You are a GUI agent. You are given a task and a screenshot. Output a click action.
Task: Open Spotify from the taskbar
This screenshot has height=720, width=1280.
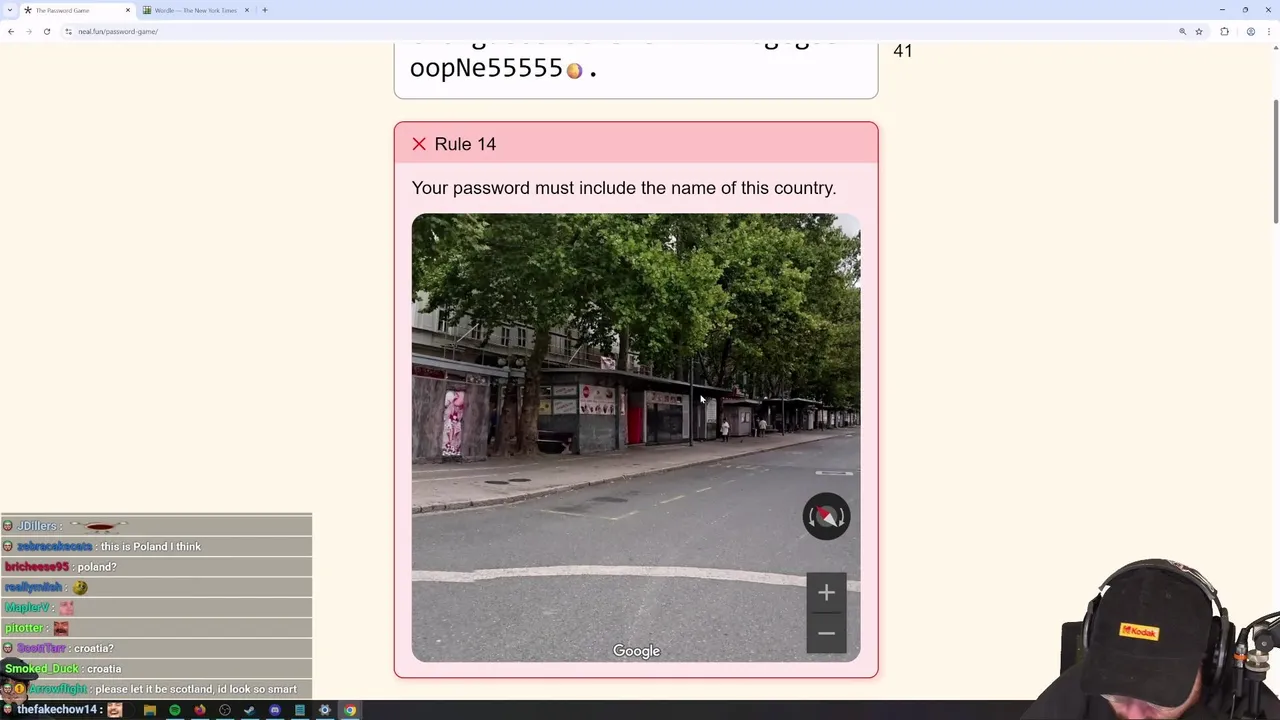tap(175, 710)
